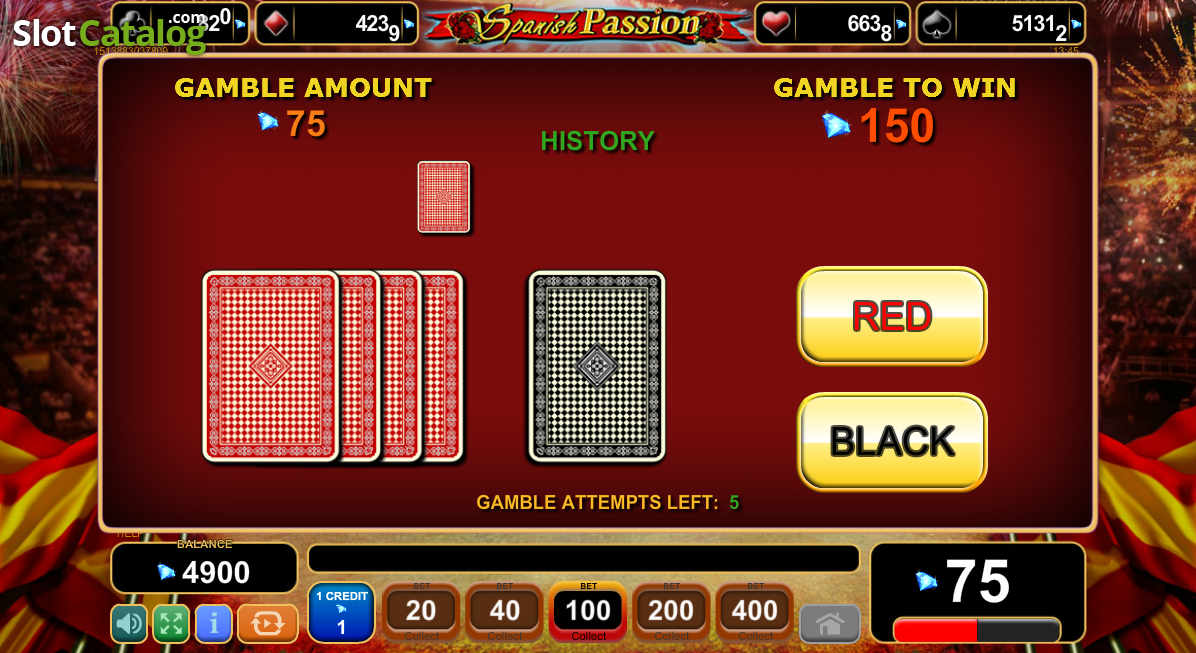This screenshot has width=1196, height=653.
Task: Collect with the 40 bet button
Action: (x=504, y=612)
